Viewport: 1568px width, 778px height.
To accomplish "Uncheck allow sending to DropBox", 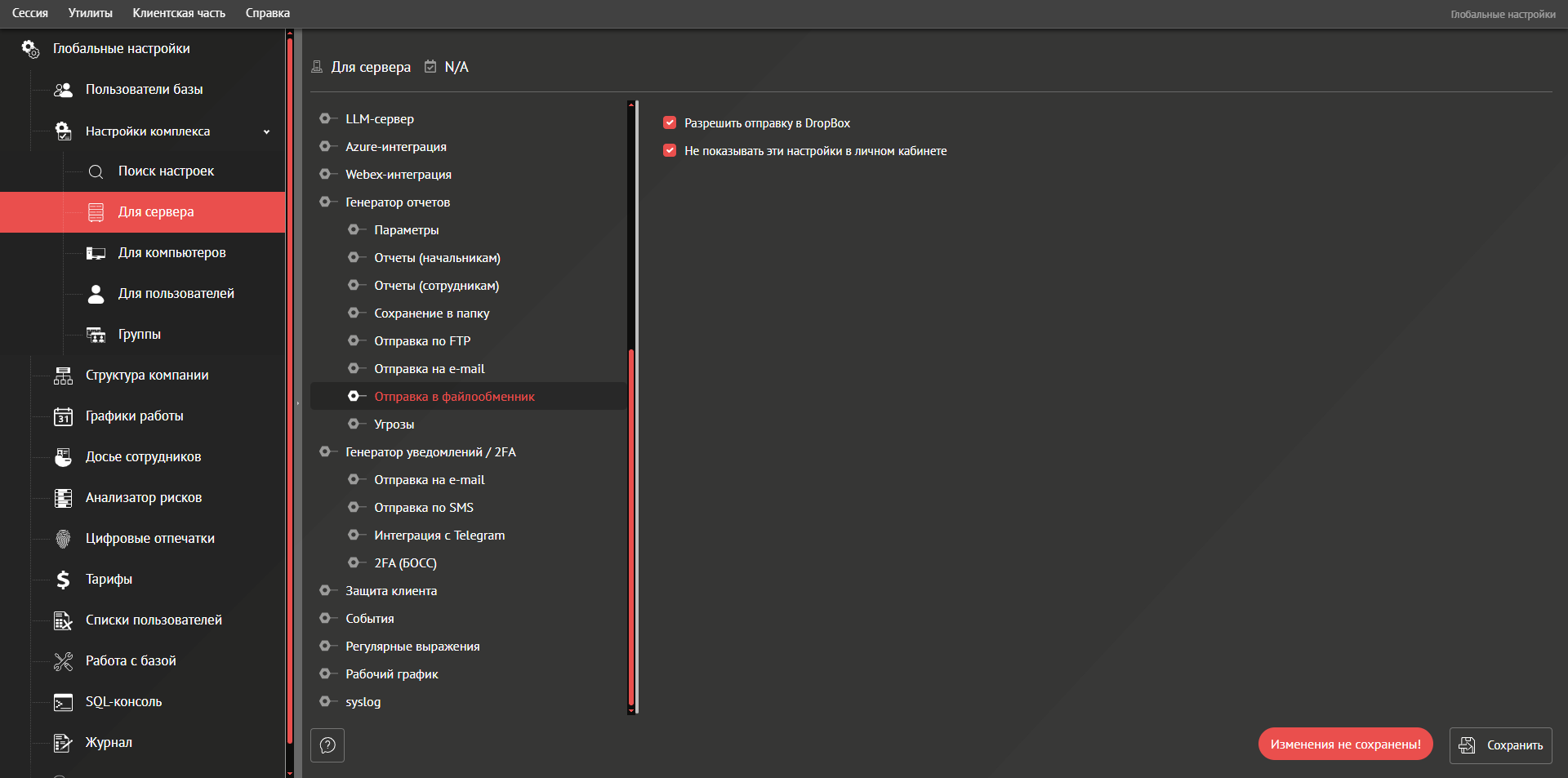I will [x=670, y=123].
